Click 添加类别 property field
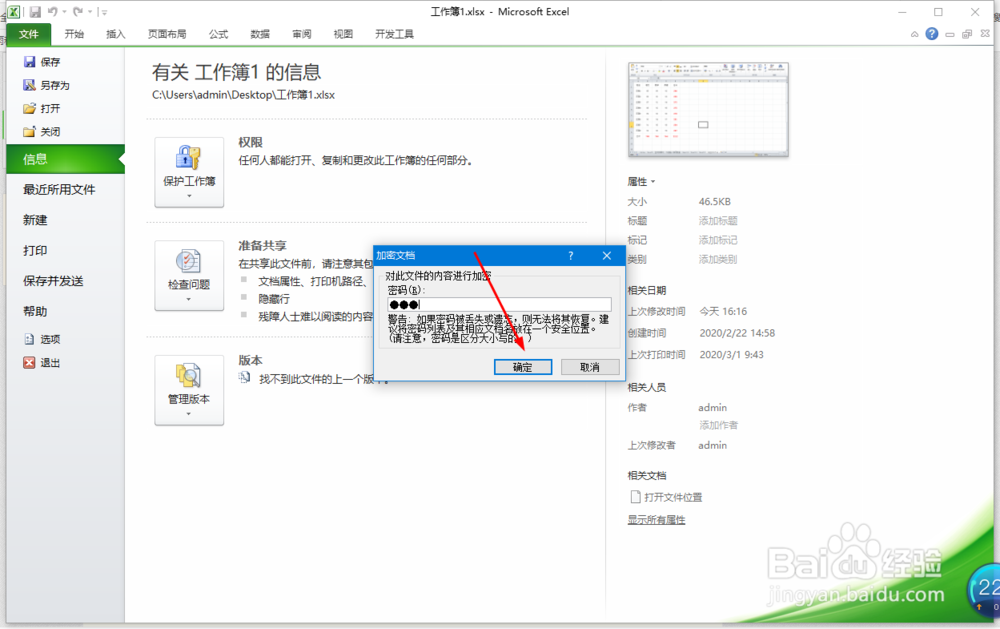The height and width of the screenshot is (629, 1000). [717, 259]
